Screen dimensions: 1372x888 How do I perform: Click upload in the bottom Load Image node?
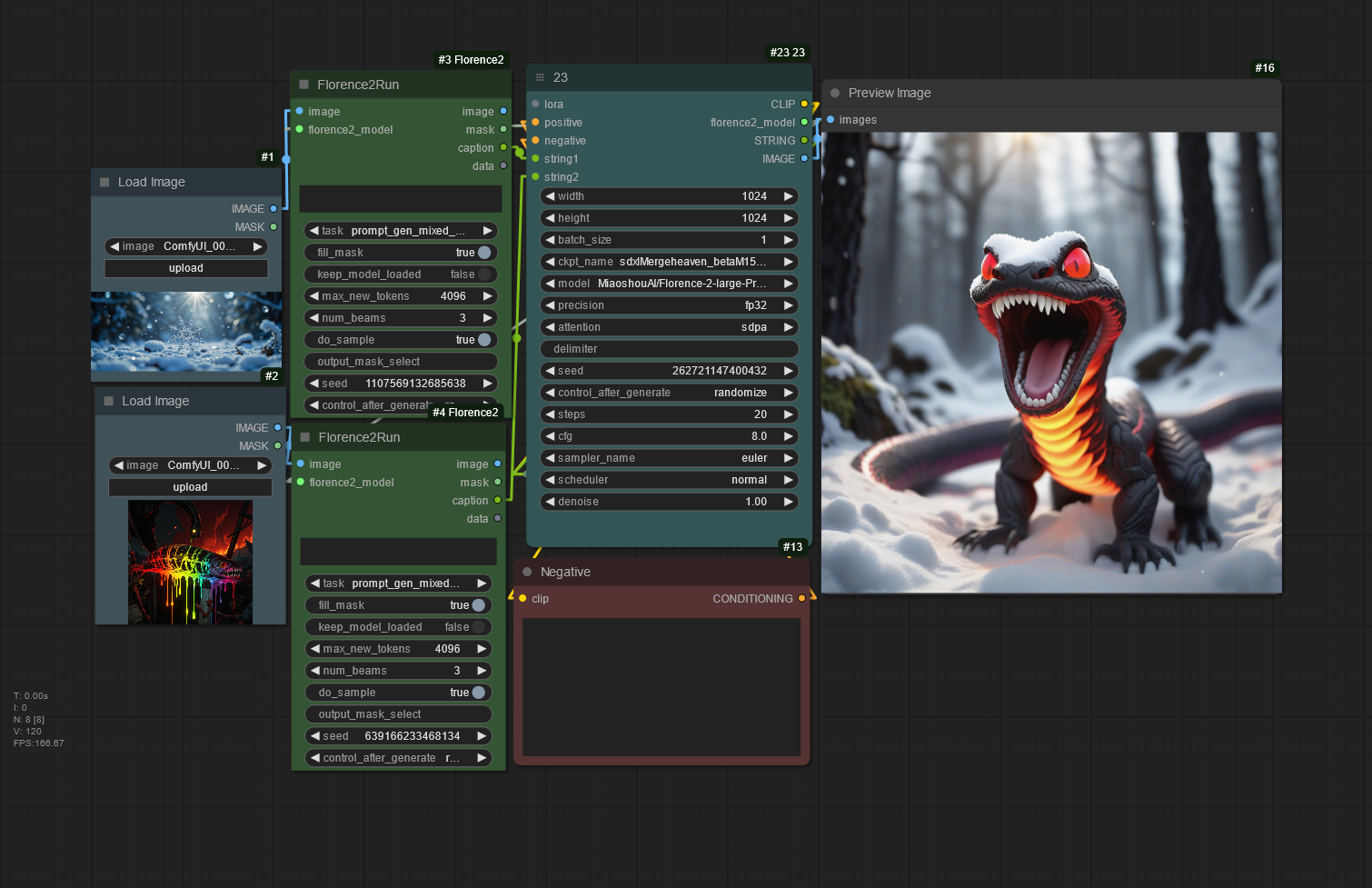coord(190,487)
